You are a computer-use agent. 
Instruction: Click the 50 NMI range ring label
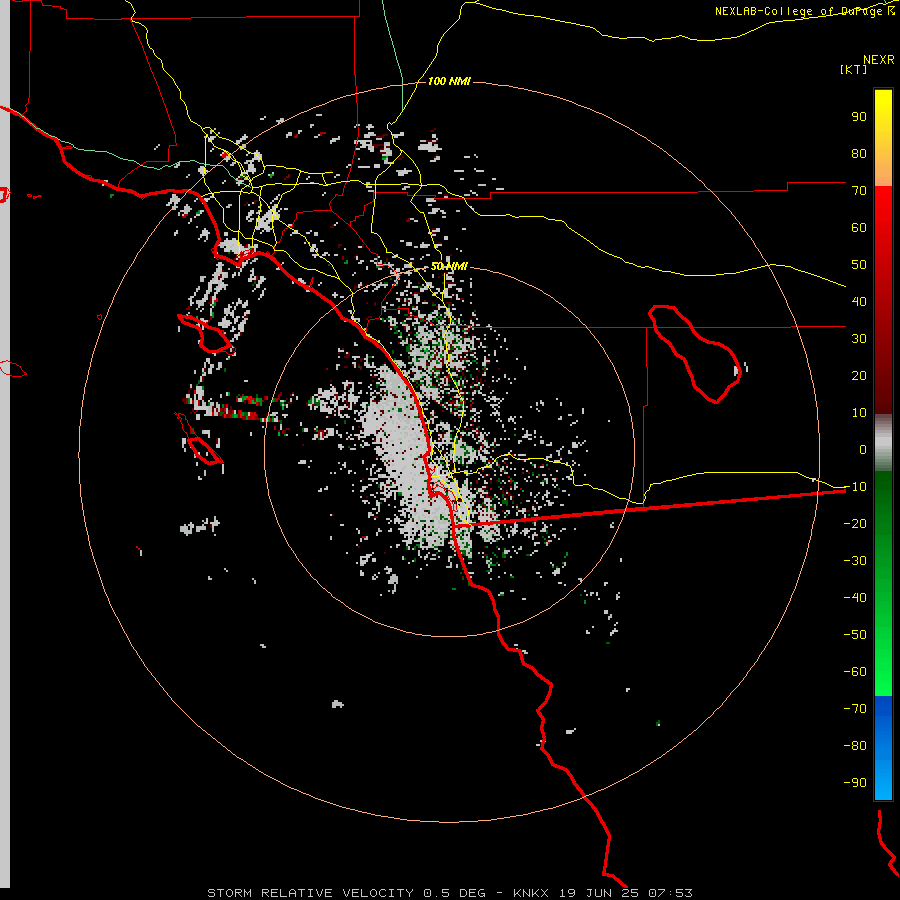[x=449, y=266]
